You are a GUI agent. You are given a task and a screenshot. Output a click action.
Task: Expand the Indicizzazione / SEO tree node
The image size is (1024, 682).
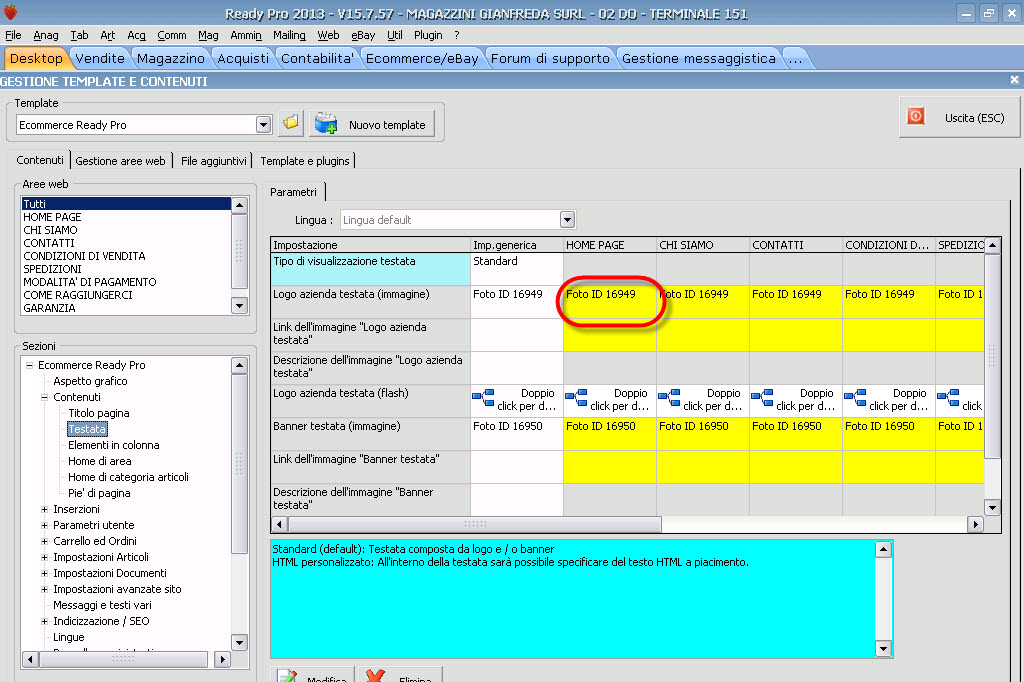[44, 621]
